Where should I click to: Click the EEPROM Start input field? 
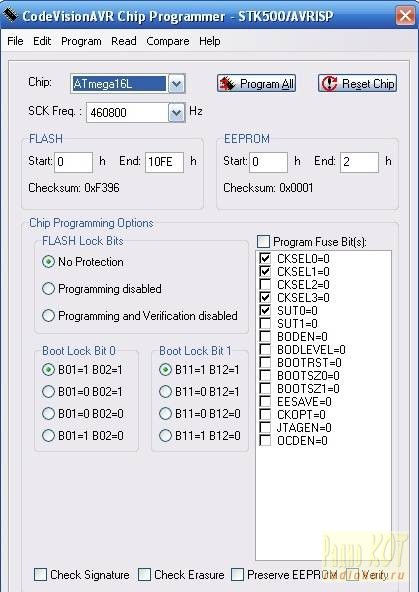click(x=268, y=162)
